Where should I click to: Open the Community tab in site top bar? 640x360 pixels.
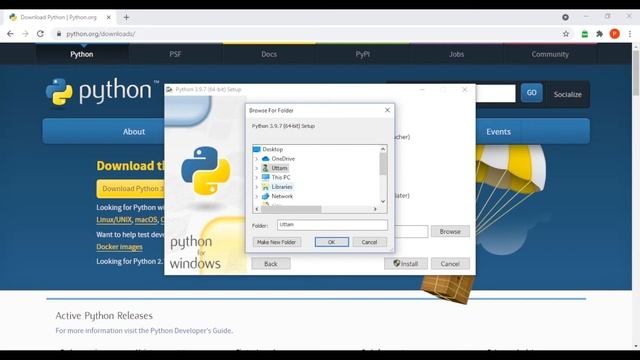click(x=550, y=54)
